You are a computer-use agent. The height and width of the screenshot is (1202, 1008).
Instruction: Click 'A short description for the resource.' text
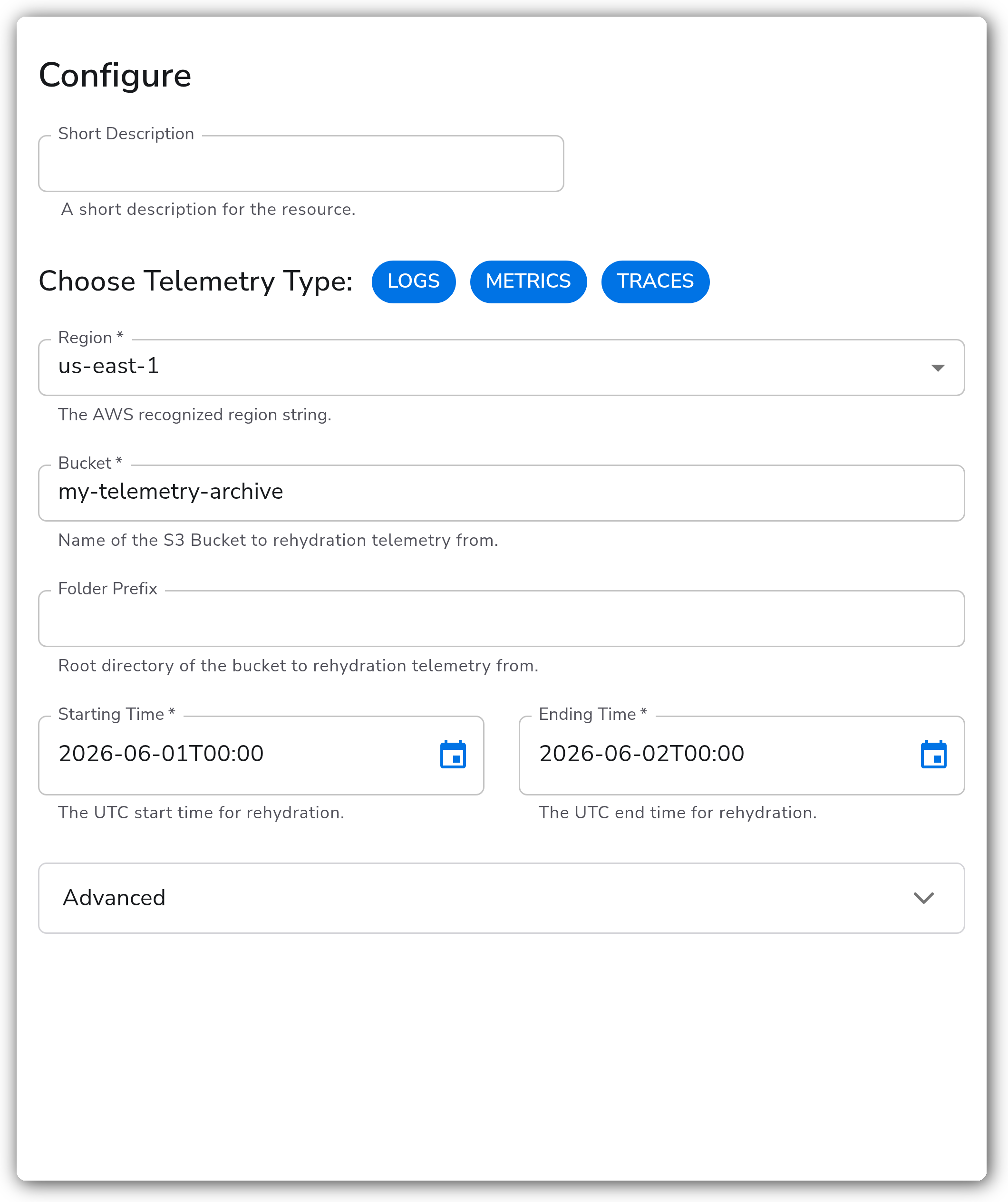click(208, 210)
